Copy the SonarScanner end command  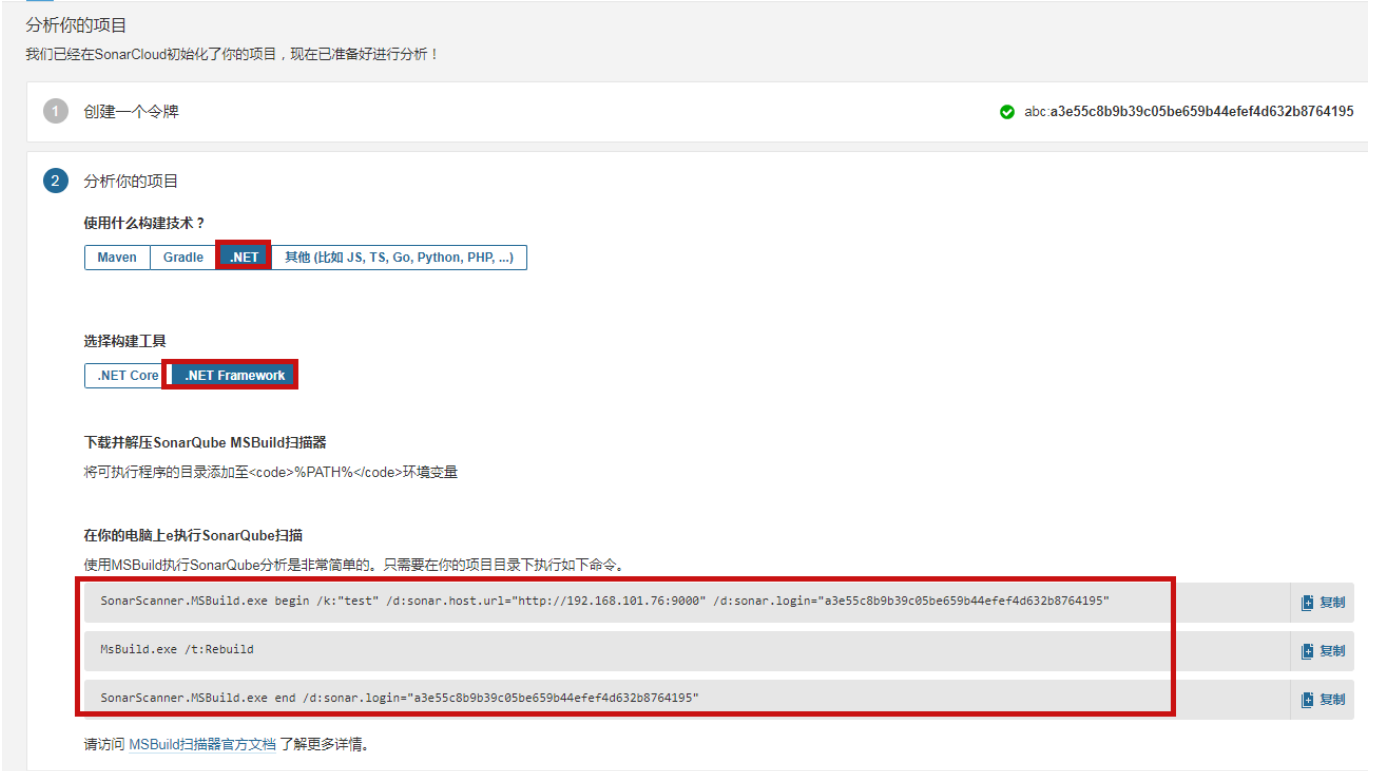tap(1323, 699)
